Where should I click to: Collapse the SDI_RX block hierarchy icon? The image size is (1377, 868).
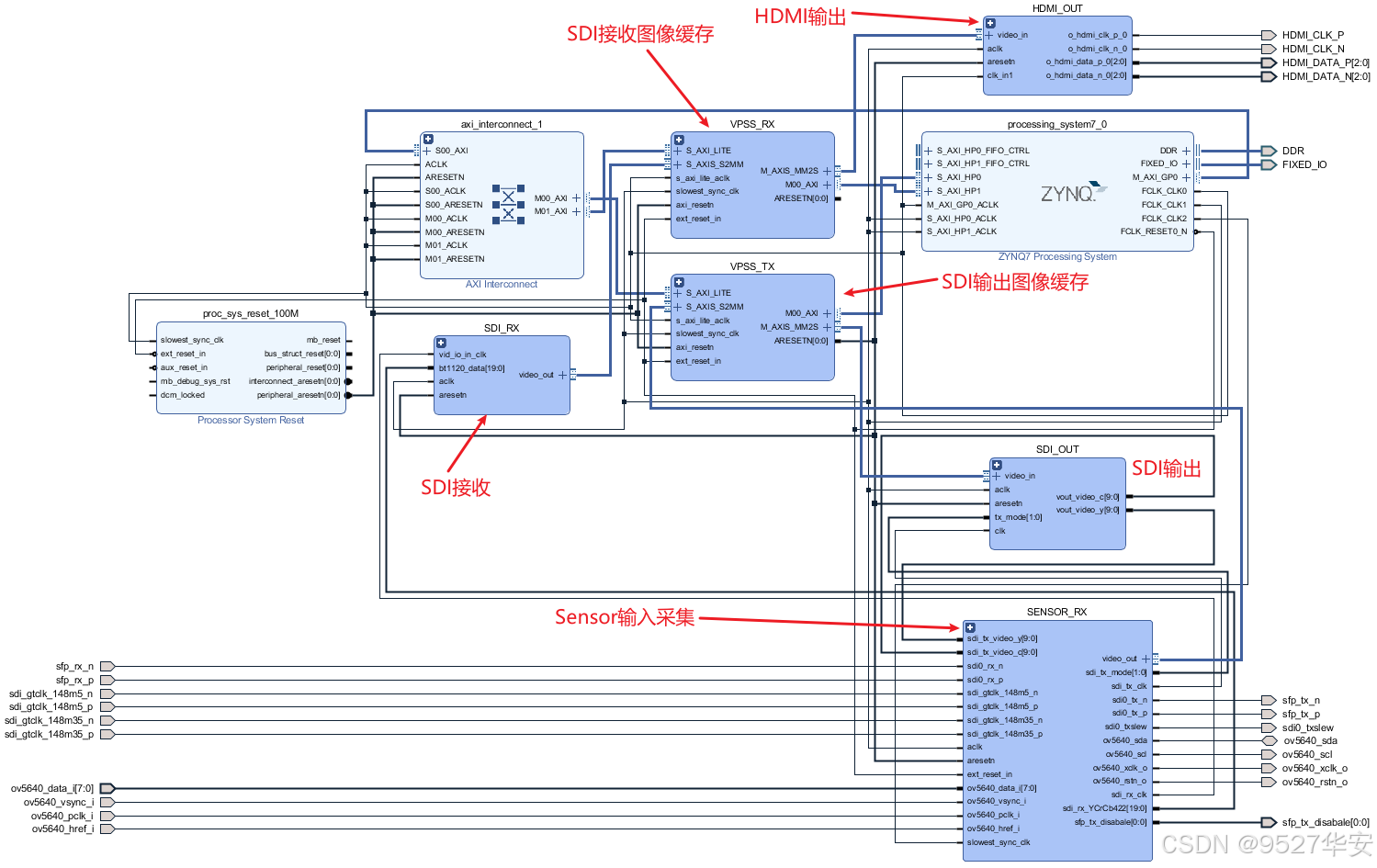tap(441, 343)
